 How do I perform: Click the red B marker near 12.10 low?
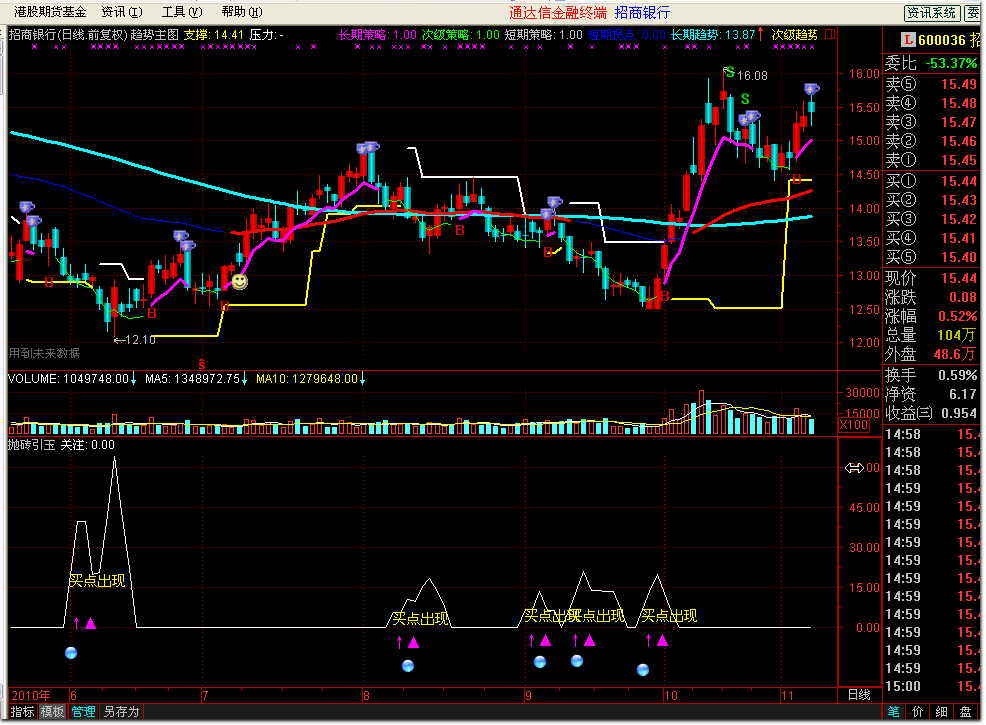point(152,313)
